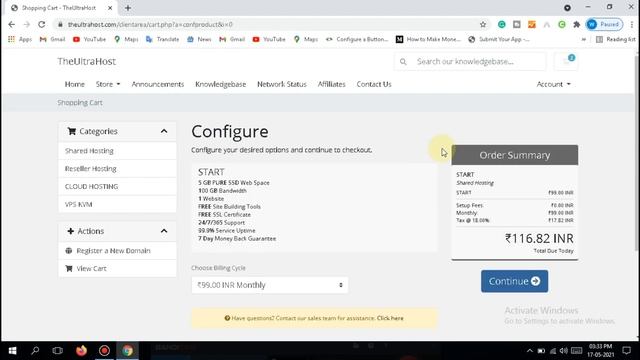
Task: Click the blue Continue button
Action: (x=514, y=281)
